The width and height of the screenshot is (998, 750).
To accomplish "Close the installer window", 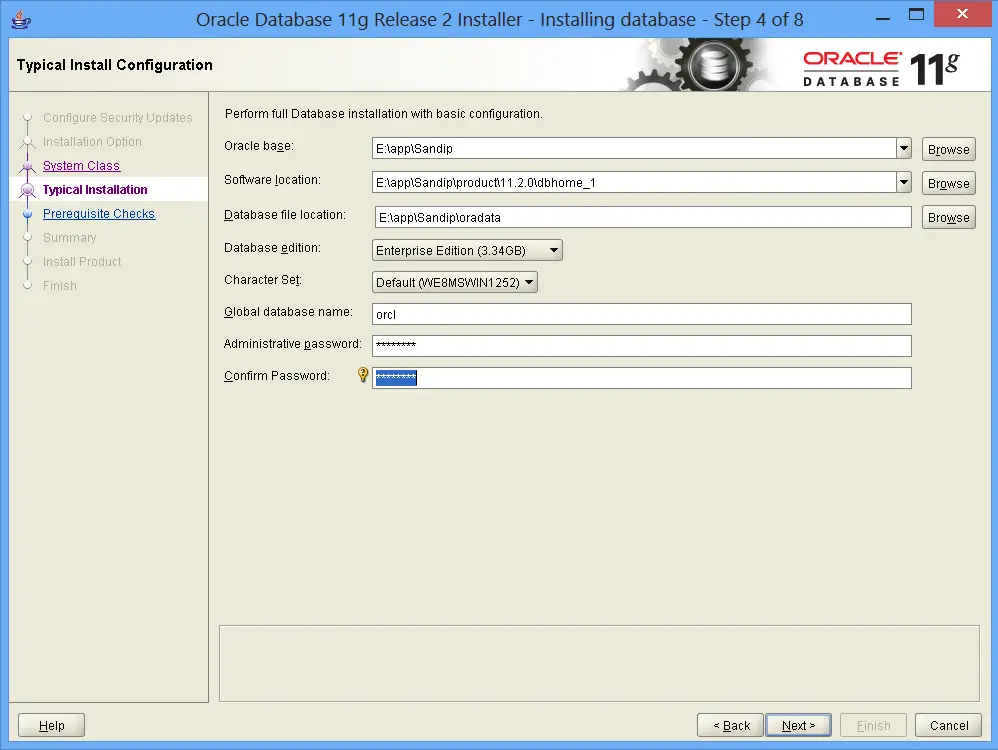I will [962, 14].
